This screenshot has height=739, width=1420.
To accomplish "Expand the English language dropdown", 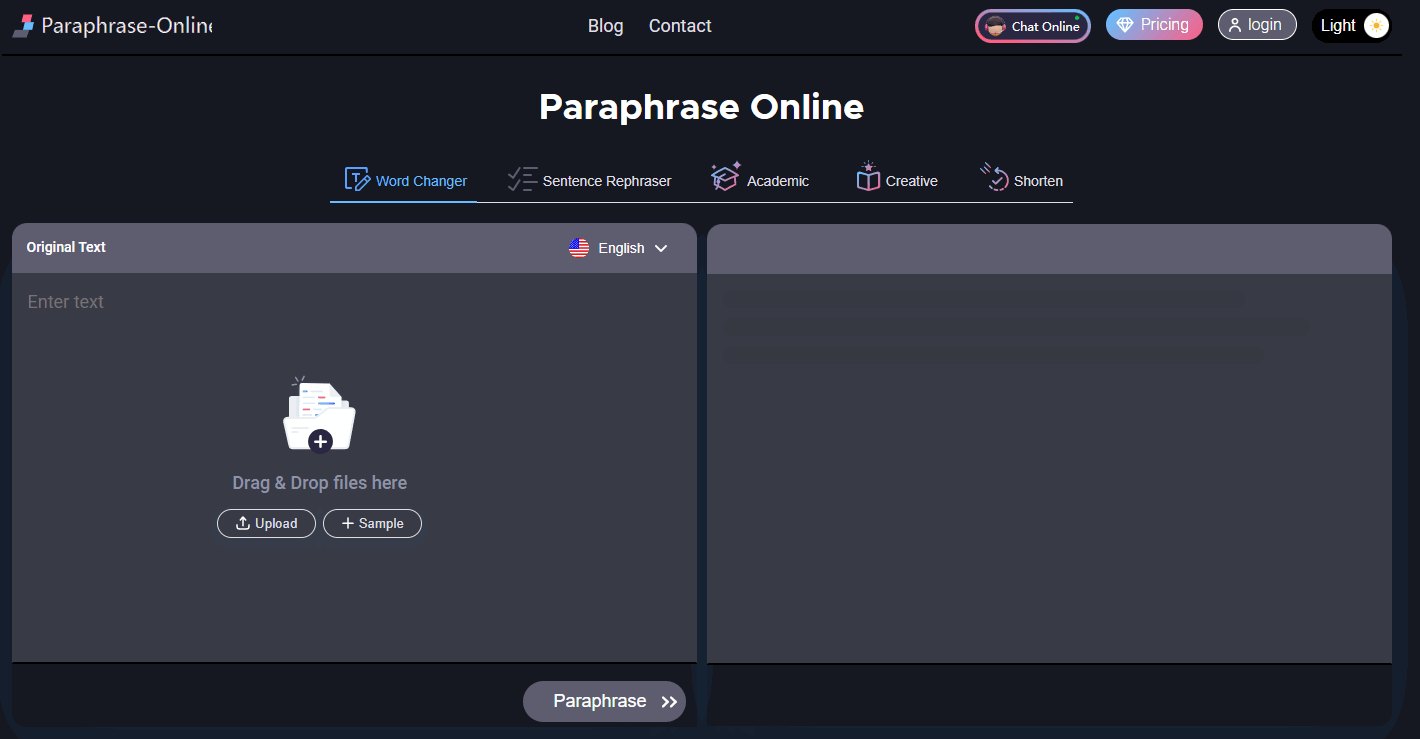I will coord(618,248).
